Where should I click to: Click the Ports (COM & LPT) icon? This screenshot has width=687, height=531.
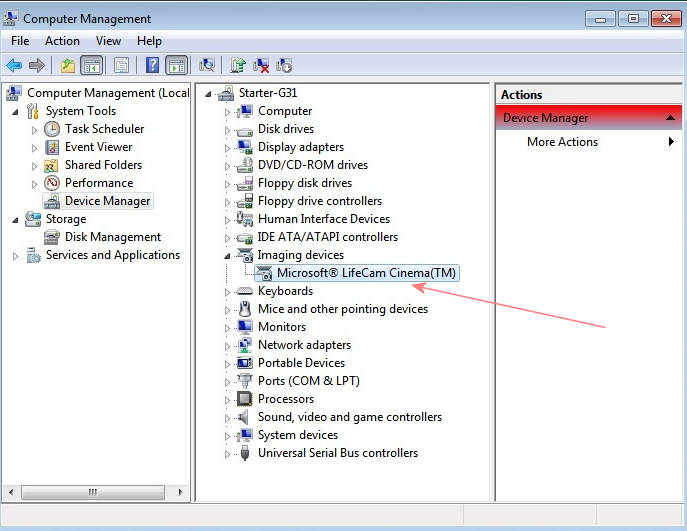coord(244,380)
